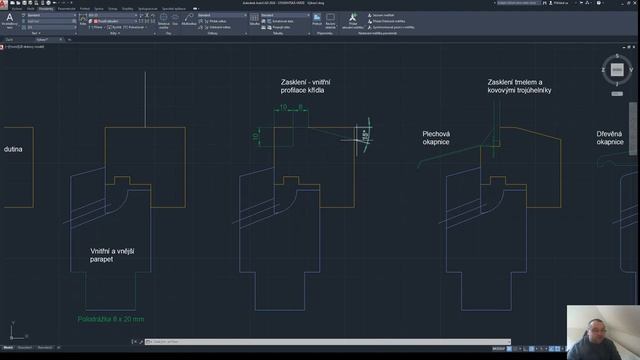
Task: Open the WCS dropdown below the ViewCube
Action: click(x=617, y=94)
